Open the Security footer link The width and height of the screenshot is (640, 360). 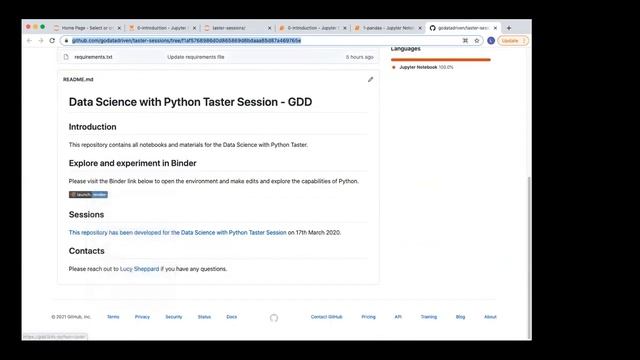click(x=174, y=317)
